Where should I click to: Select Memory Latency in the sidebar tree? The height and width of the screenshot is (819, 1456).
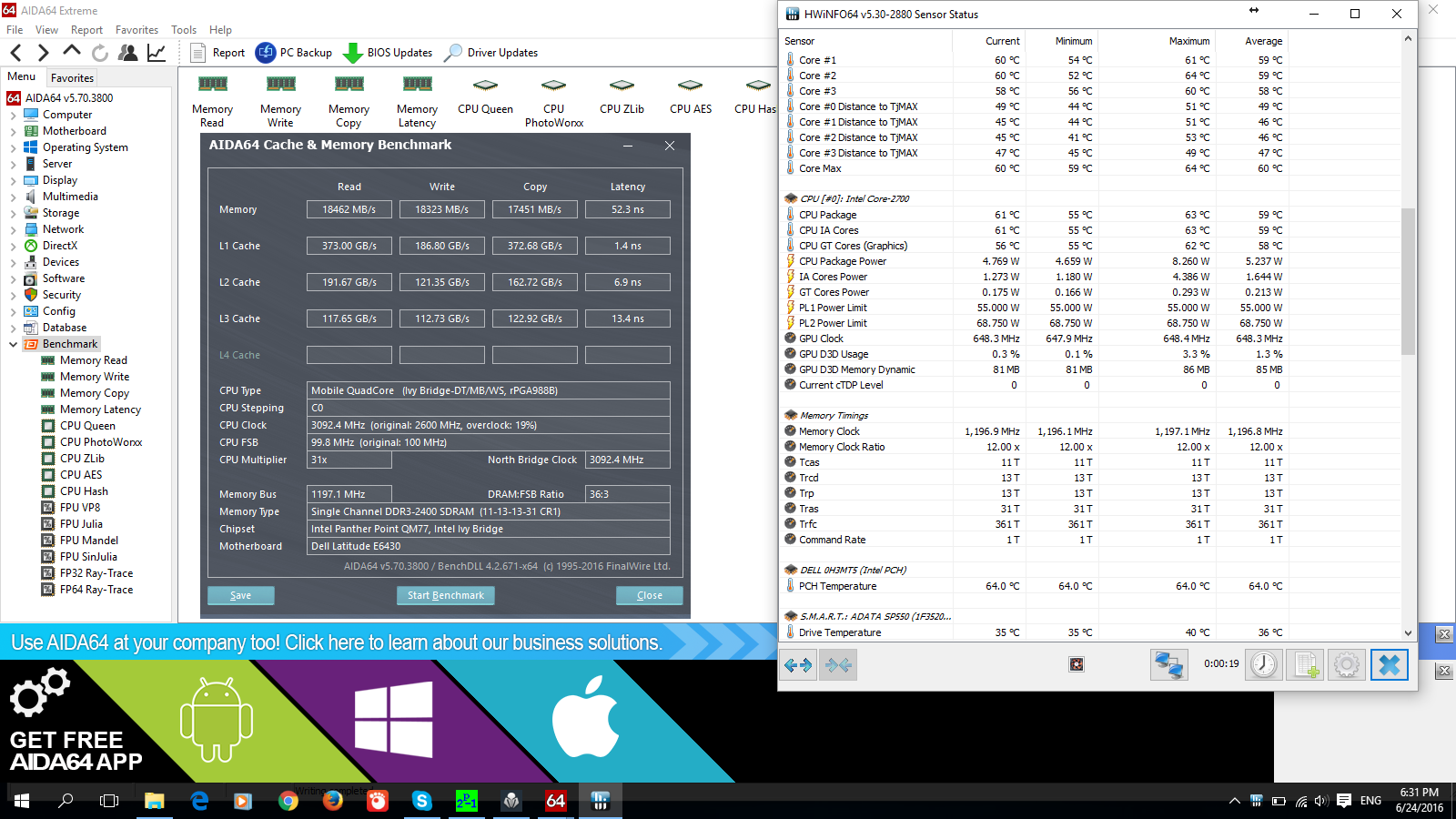click(100, 409)
